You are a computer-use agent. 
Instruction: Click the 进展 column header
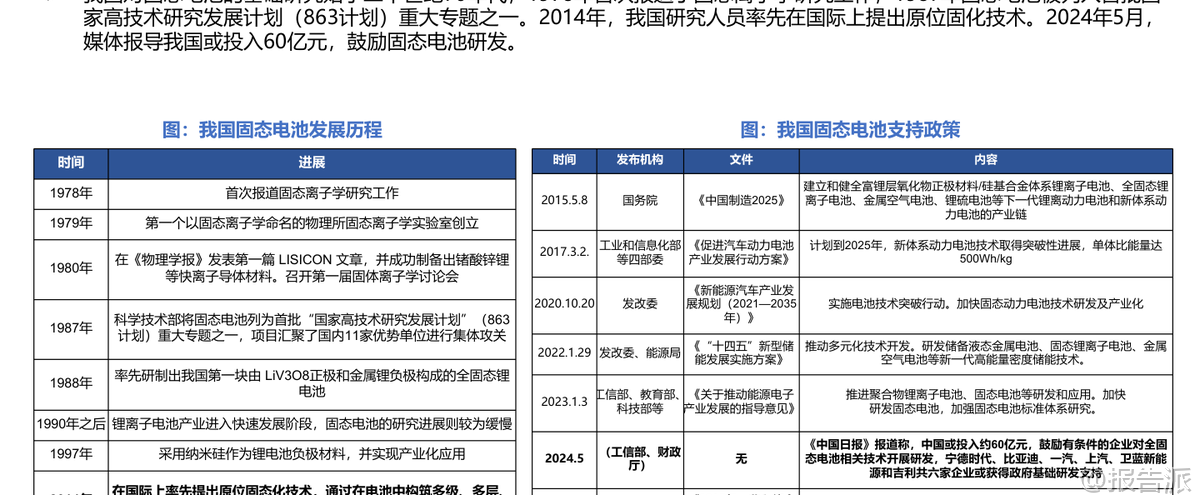312,163
